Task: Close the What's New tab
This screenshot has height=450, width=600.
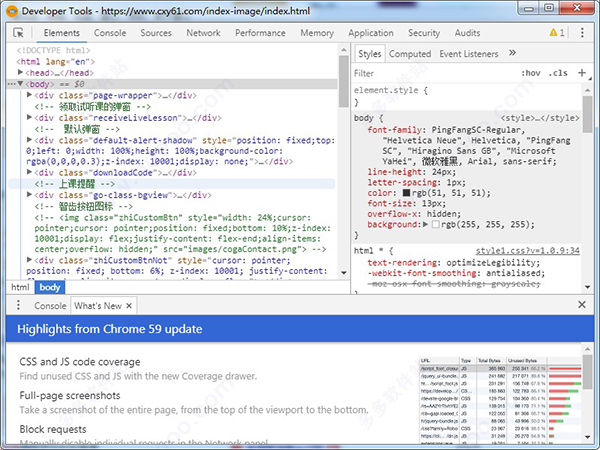Action: click(x=129, y=305)
